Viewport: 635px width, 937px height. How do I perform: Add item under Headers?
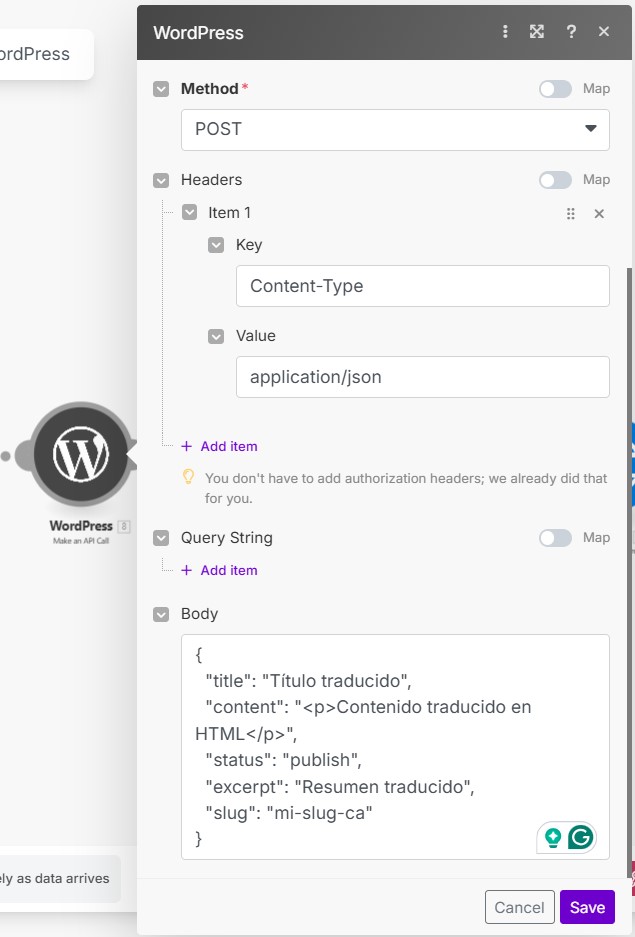(x=219, y=446)
